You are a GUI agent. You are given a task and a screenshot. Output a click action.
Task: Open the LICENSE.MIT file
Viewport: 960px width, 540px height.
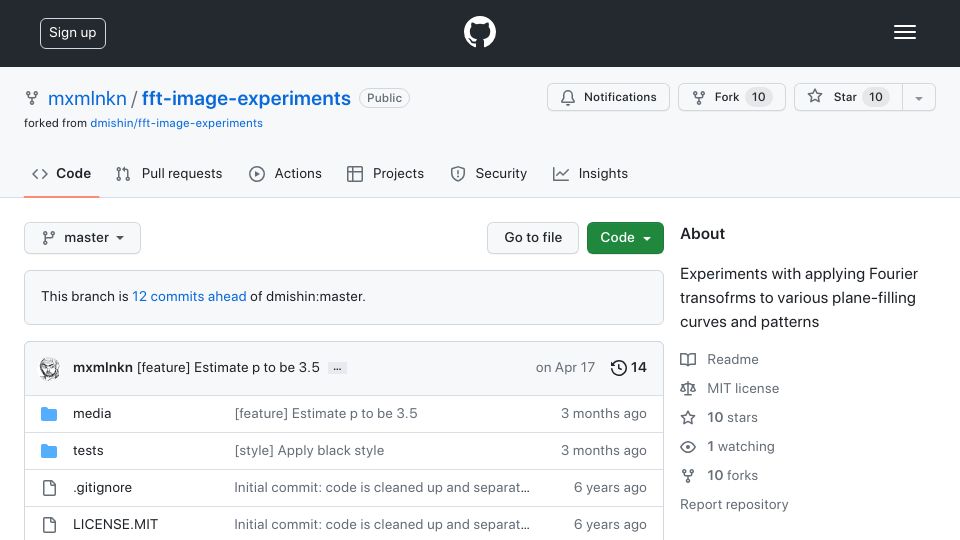(x=115, y=525)
